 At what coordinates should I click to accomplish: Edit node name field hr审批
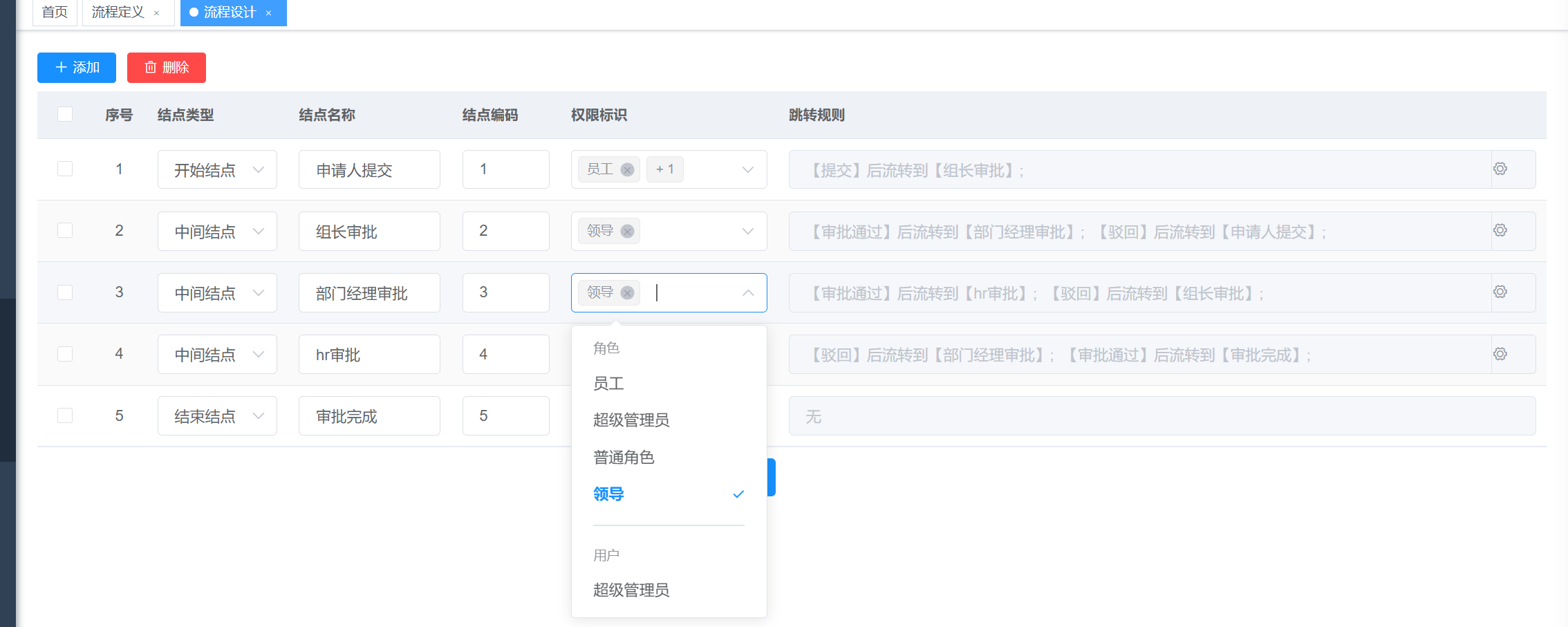369,355
